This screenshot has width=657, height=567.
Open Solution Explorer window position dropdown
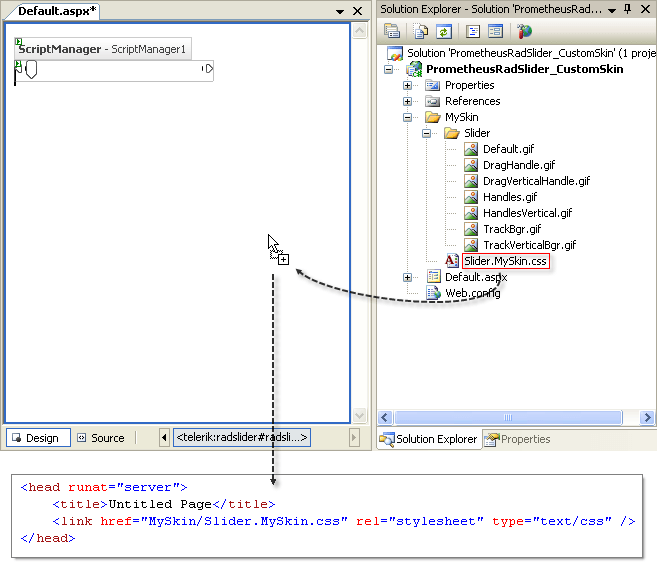point(614,10)
